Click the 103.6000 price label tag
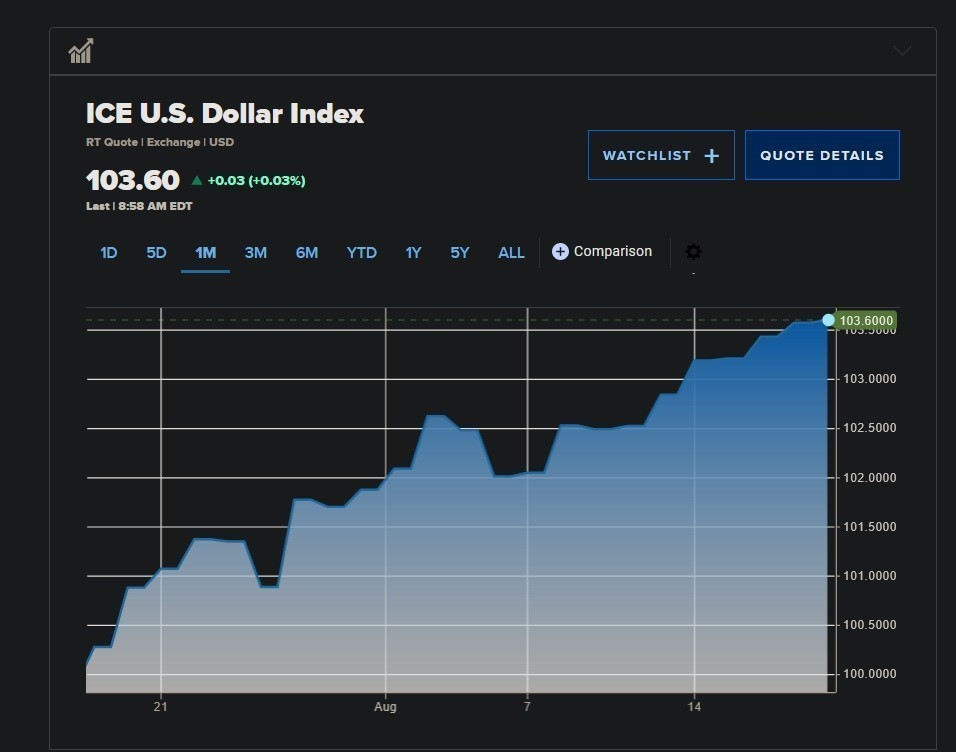Screen dimensions: 956x752 click(x=866, y=321)
